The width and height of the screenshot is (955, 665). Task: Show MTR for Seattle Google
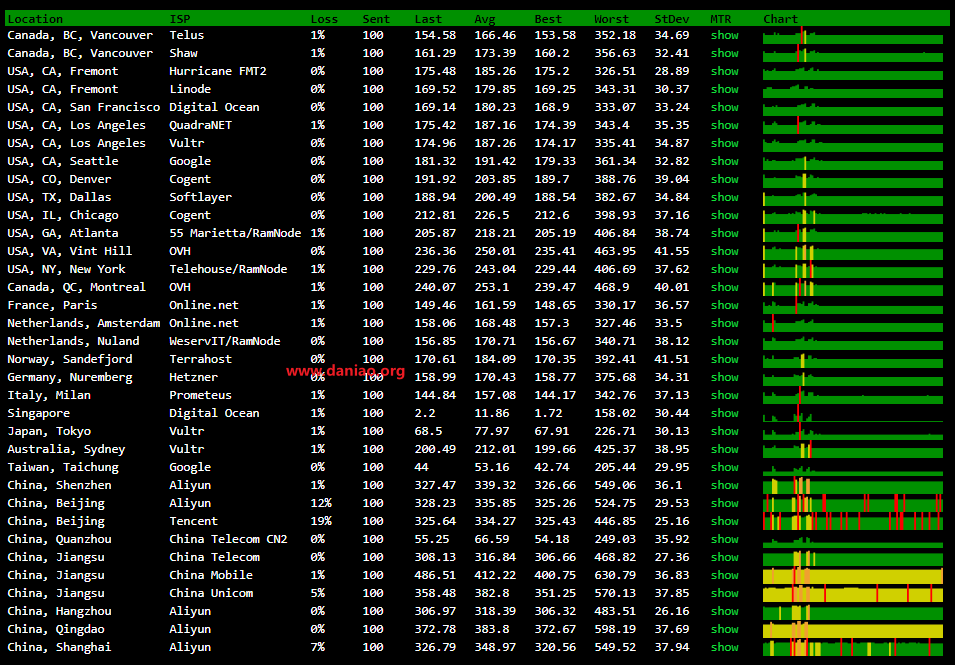click(x=724, y=161)
